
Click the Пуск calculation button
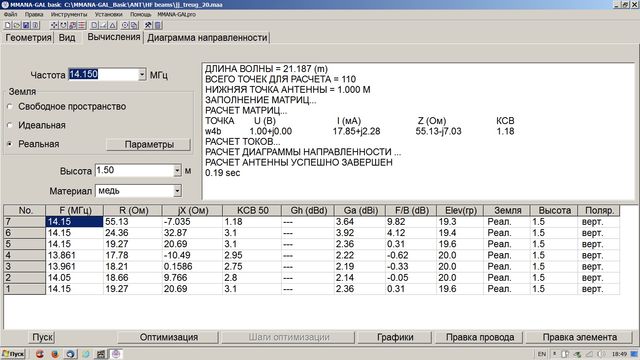click(42, 337)
